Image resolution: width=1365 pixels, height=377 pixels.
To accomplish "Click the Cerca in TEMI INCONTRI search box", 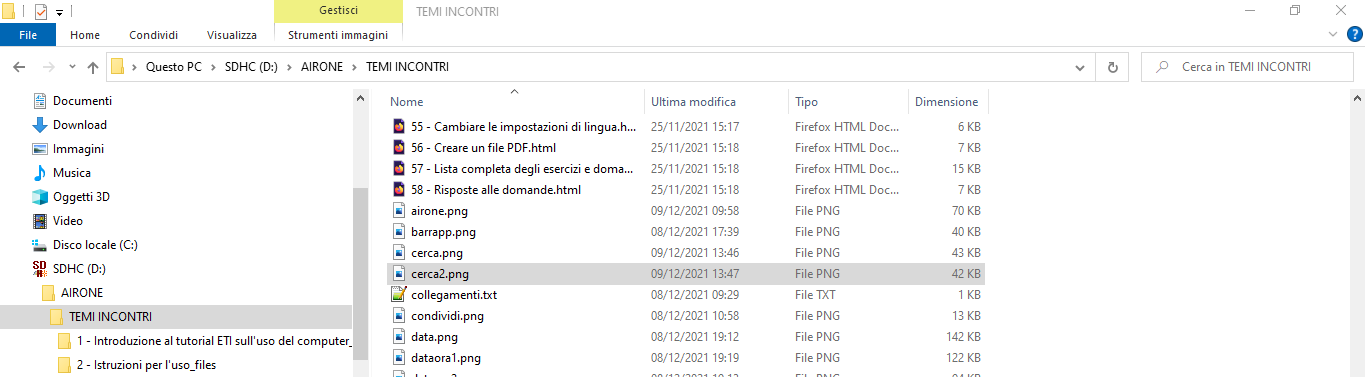I will coord(1248,67).
